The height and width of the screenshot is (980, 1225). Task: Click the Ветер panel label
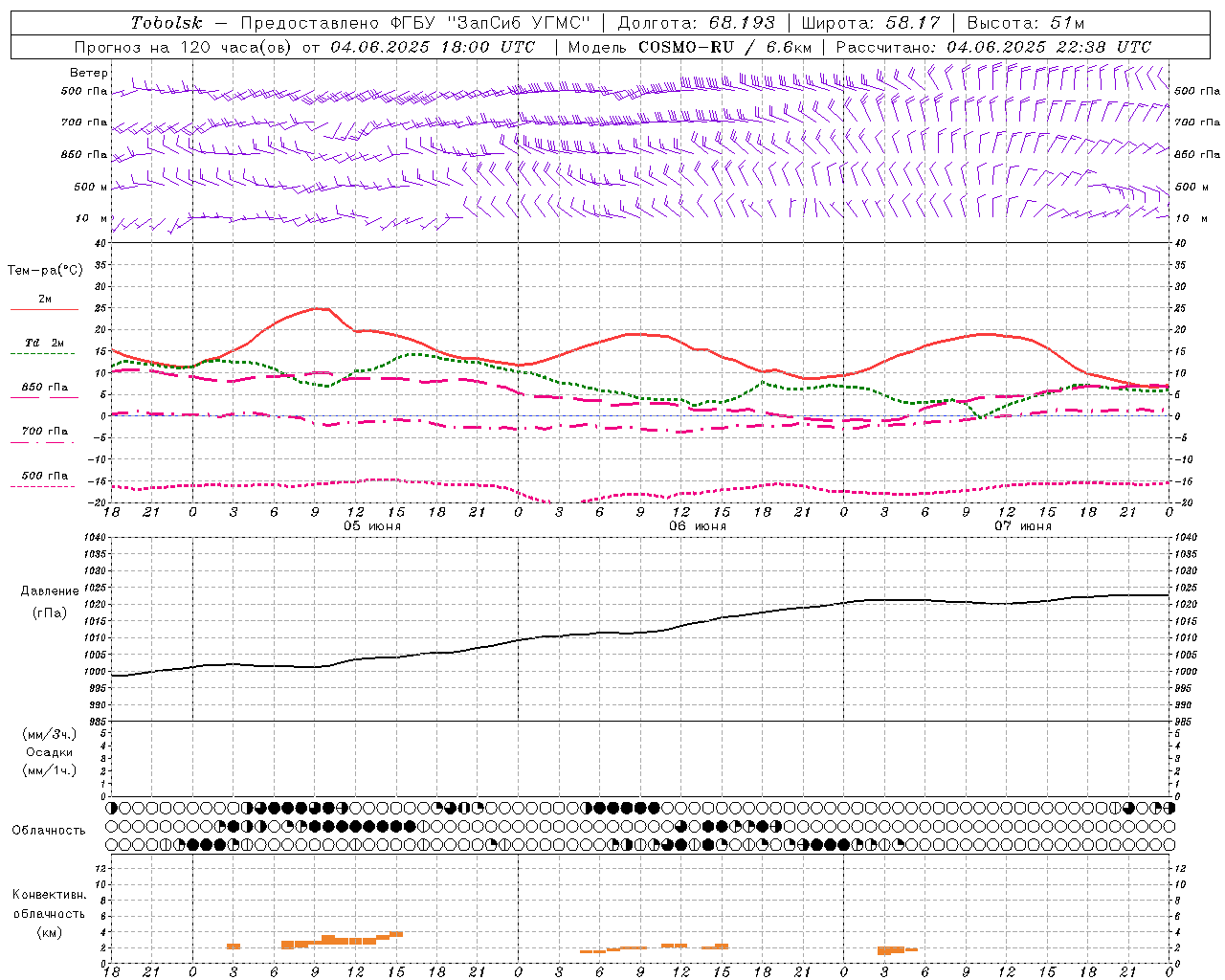[x=89, y=73]
